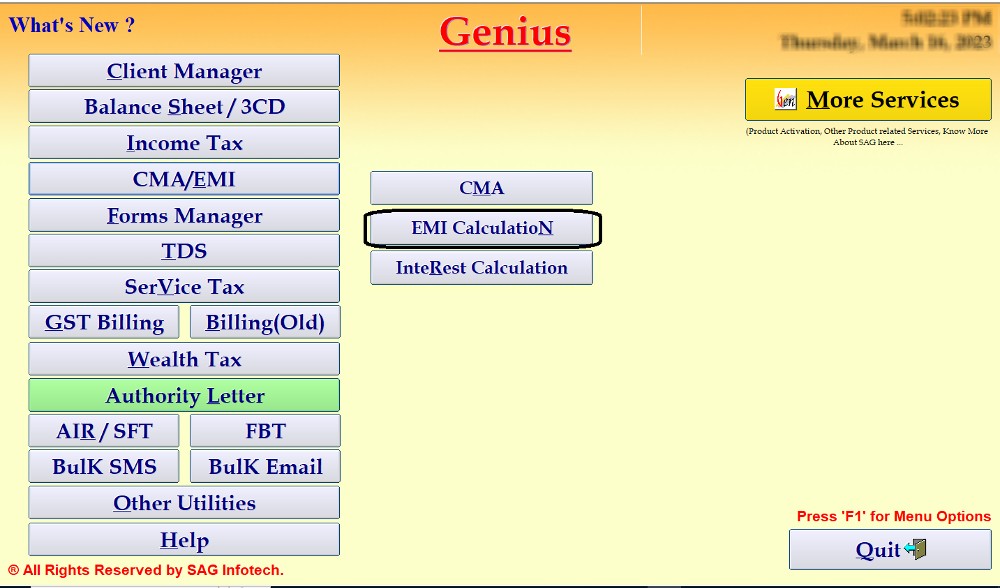Launch BulK SMS utility

104,467
